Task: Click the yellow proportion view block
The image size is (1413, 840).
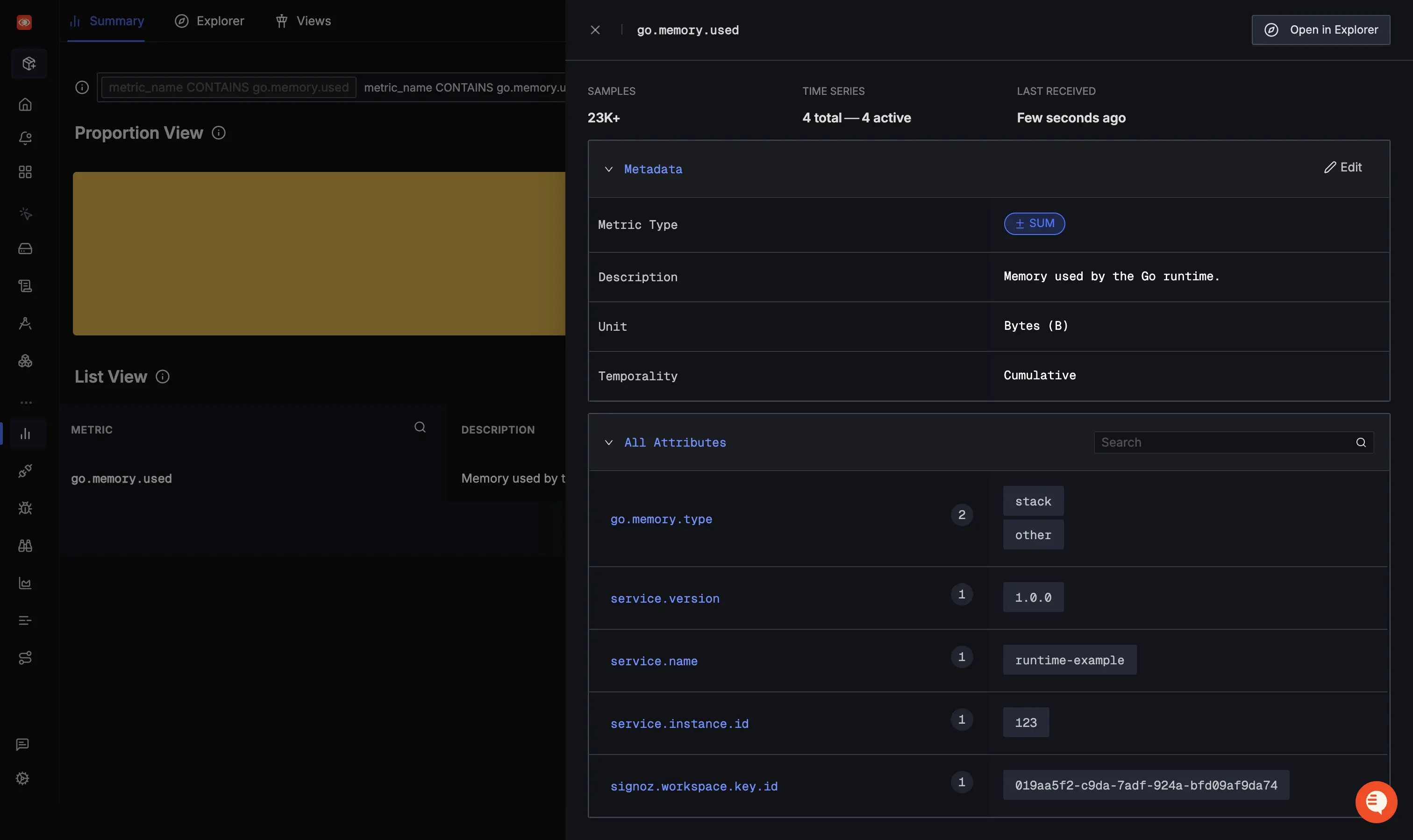Action: pos(317,253)
